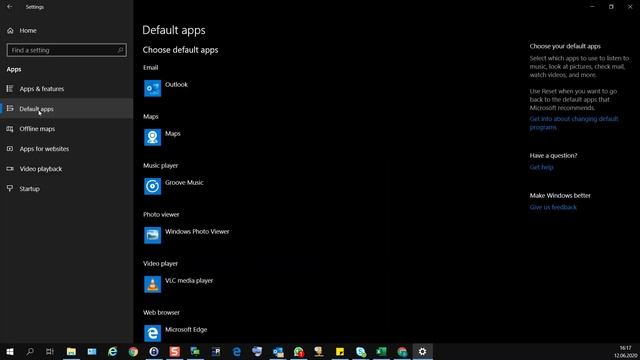
Task: Click the VLC media player cone icon
Action: coord(152,284)
